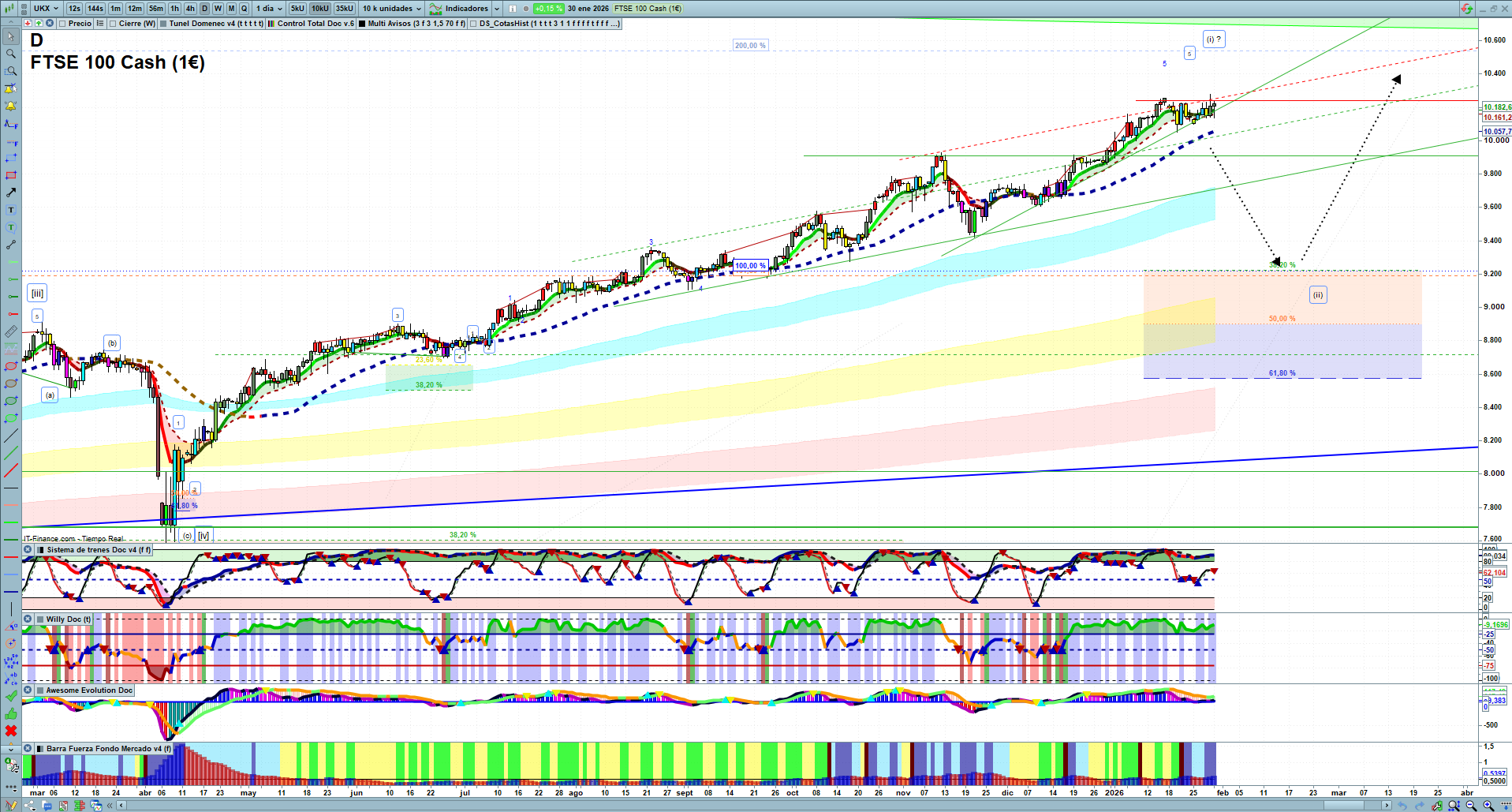Select the text box annotation tool
1512x812 pixels.
coord(11,210)
